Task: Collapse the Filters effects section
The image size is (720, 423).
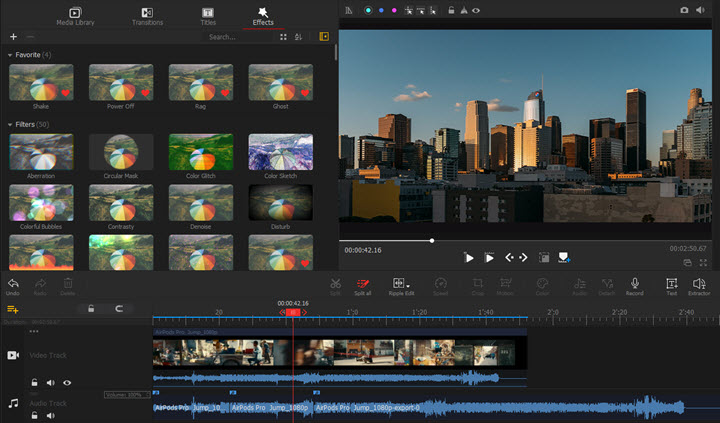Action: [10, 124]
